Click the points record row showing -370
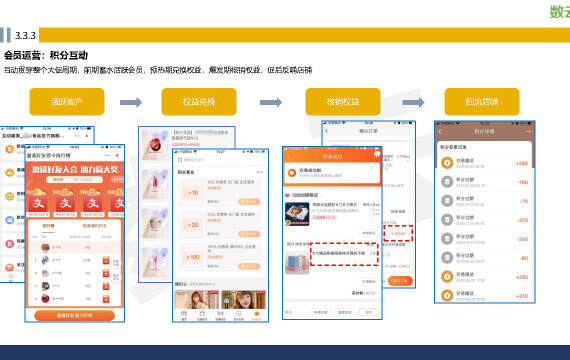 pyautogui.click(x=484, y=220)
